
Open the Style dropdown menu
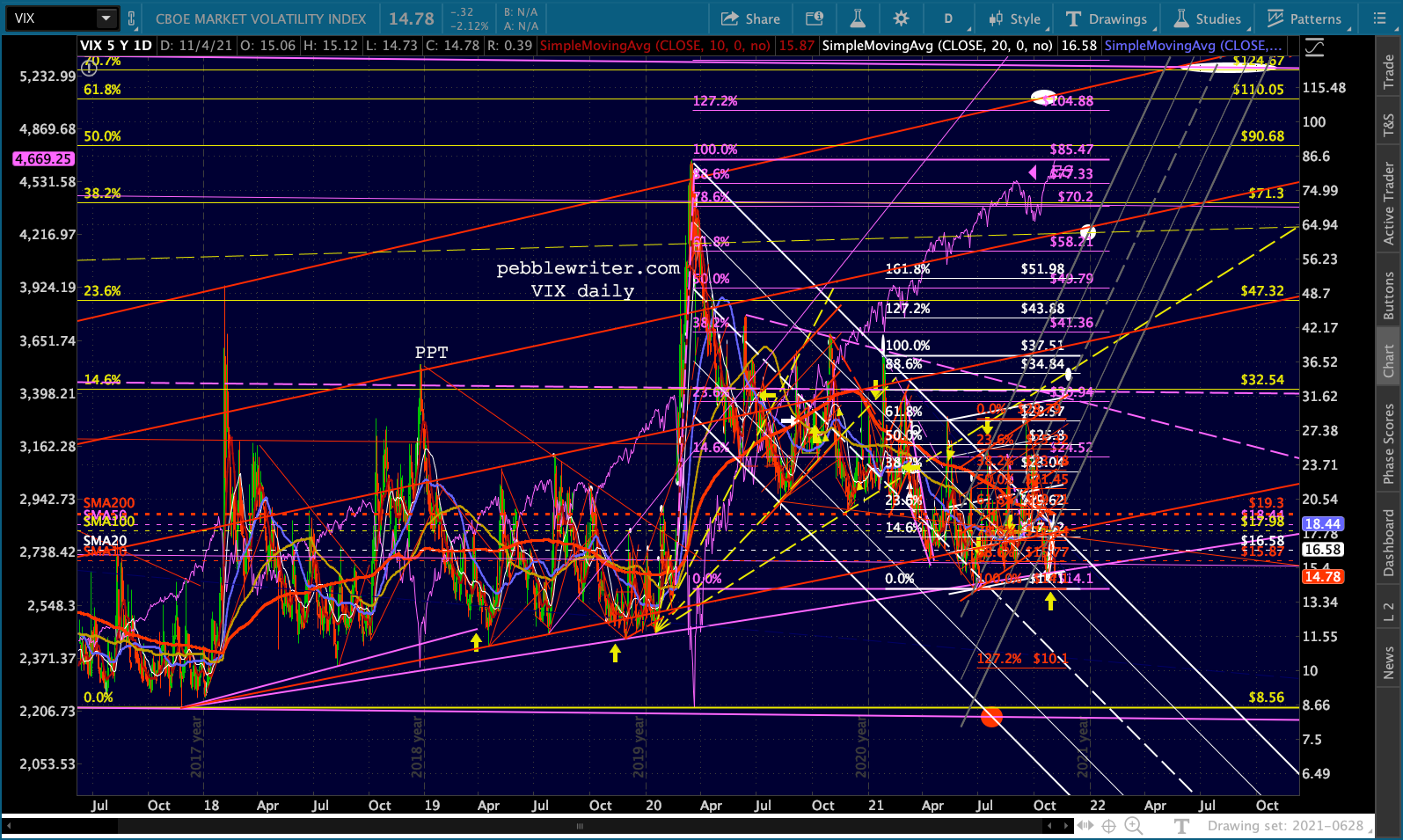click(1014, 18)
